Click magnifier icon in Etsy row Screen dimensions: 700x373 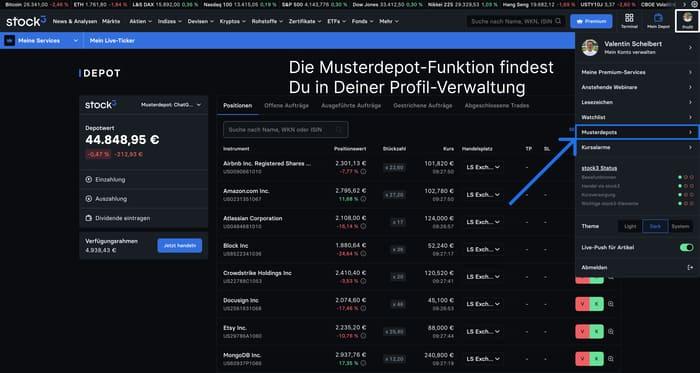click(611, 332)
